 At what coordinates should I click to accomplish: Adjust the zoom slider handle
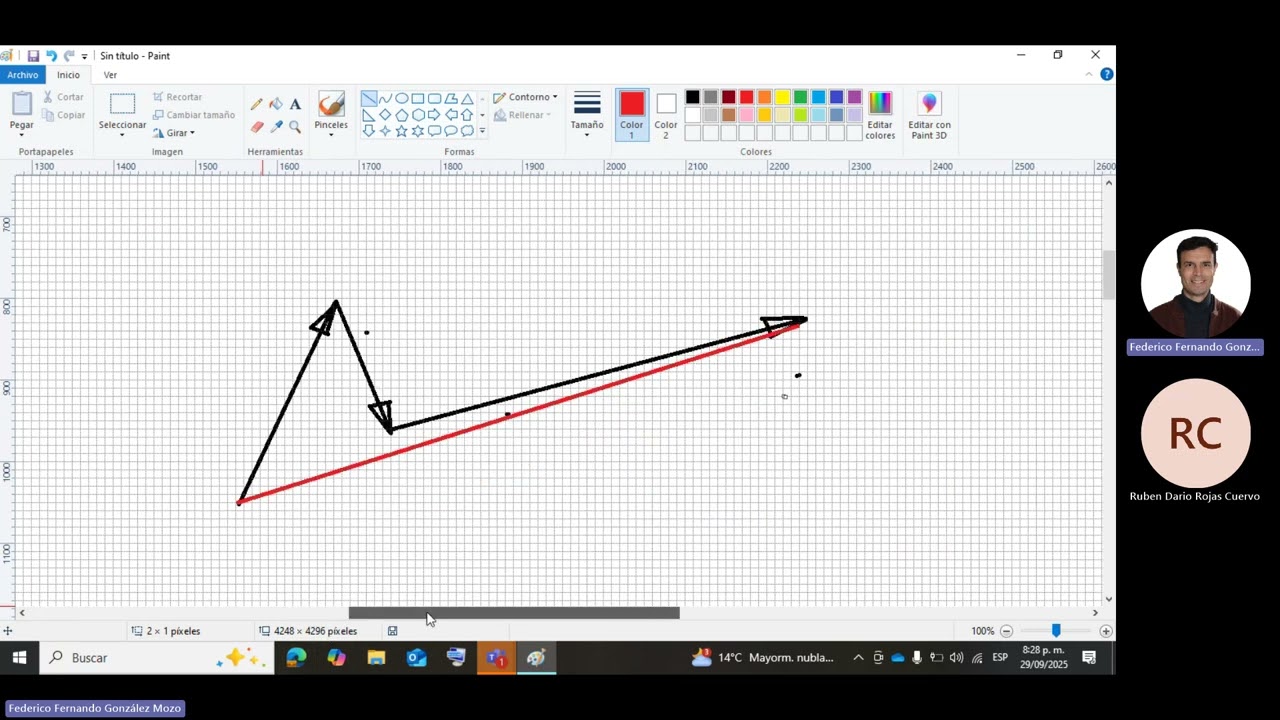point(1056,631)
